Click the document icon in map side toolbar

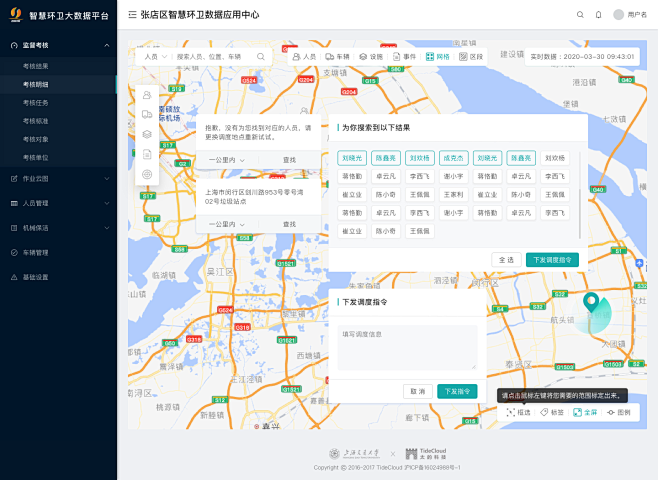tap(147, 154)
